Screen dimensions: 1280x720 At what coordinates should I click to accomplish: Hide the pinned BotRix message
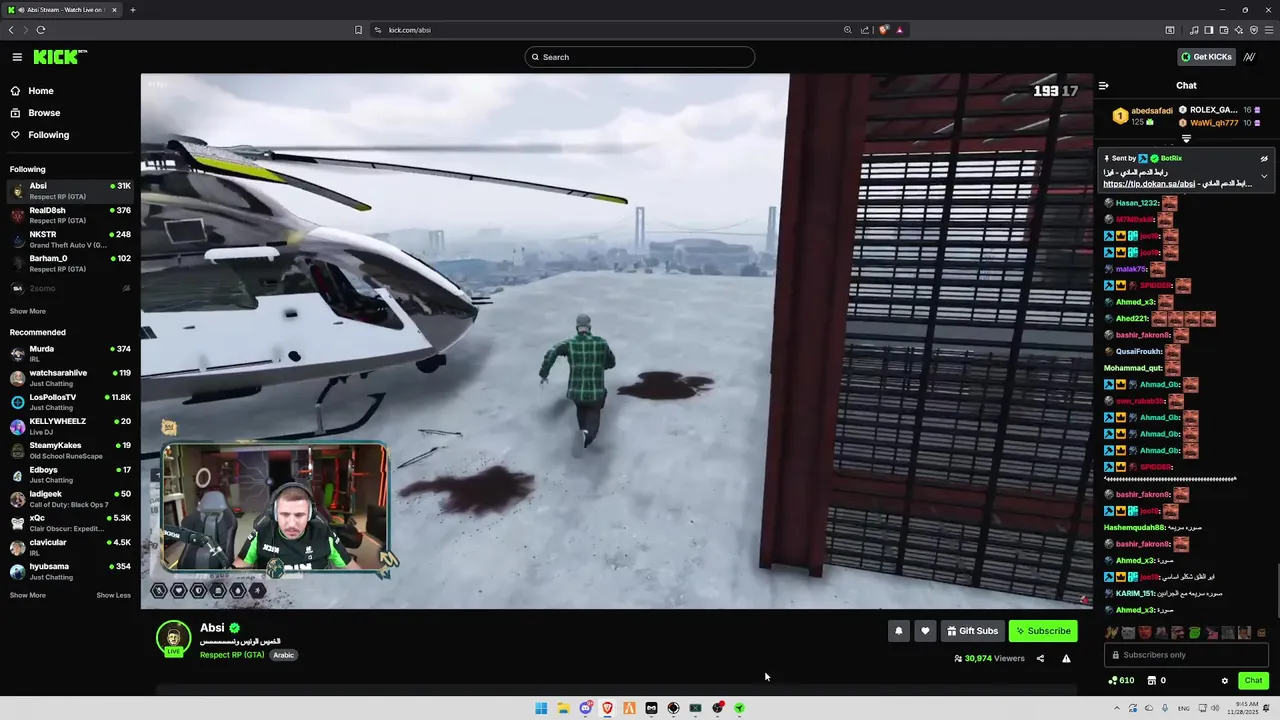click(x=1264, y=158)
